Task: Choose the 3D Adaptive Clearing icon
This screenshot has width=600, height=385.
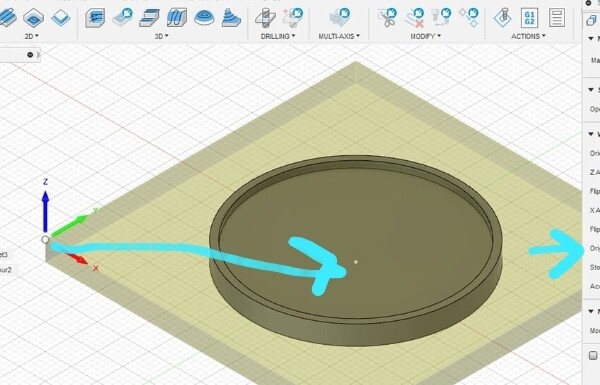Action: click(95, 18)
